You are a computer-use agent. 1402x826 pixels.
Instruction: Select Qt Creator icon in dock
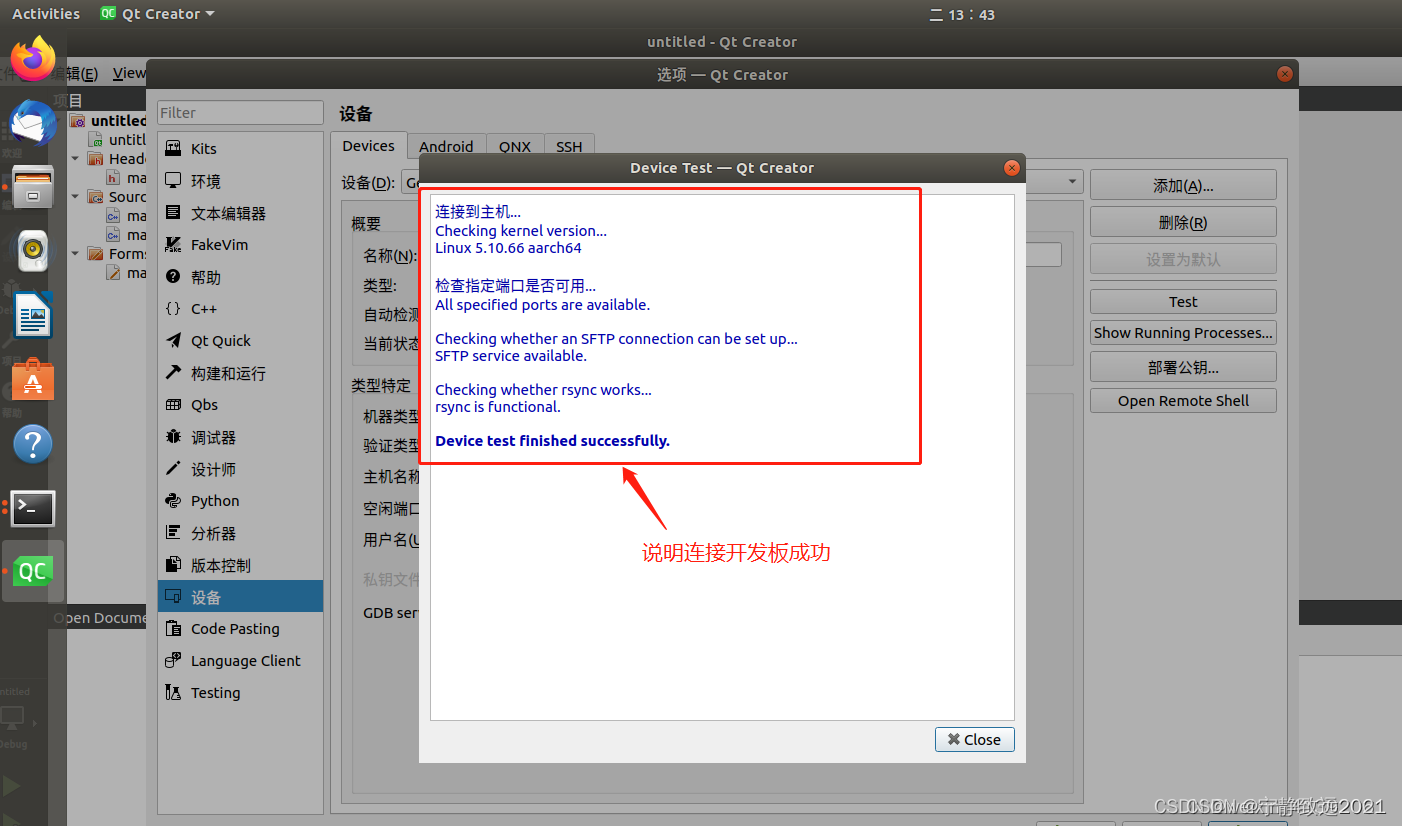(33, 571)
